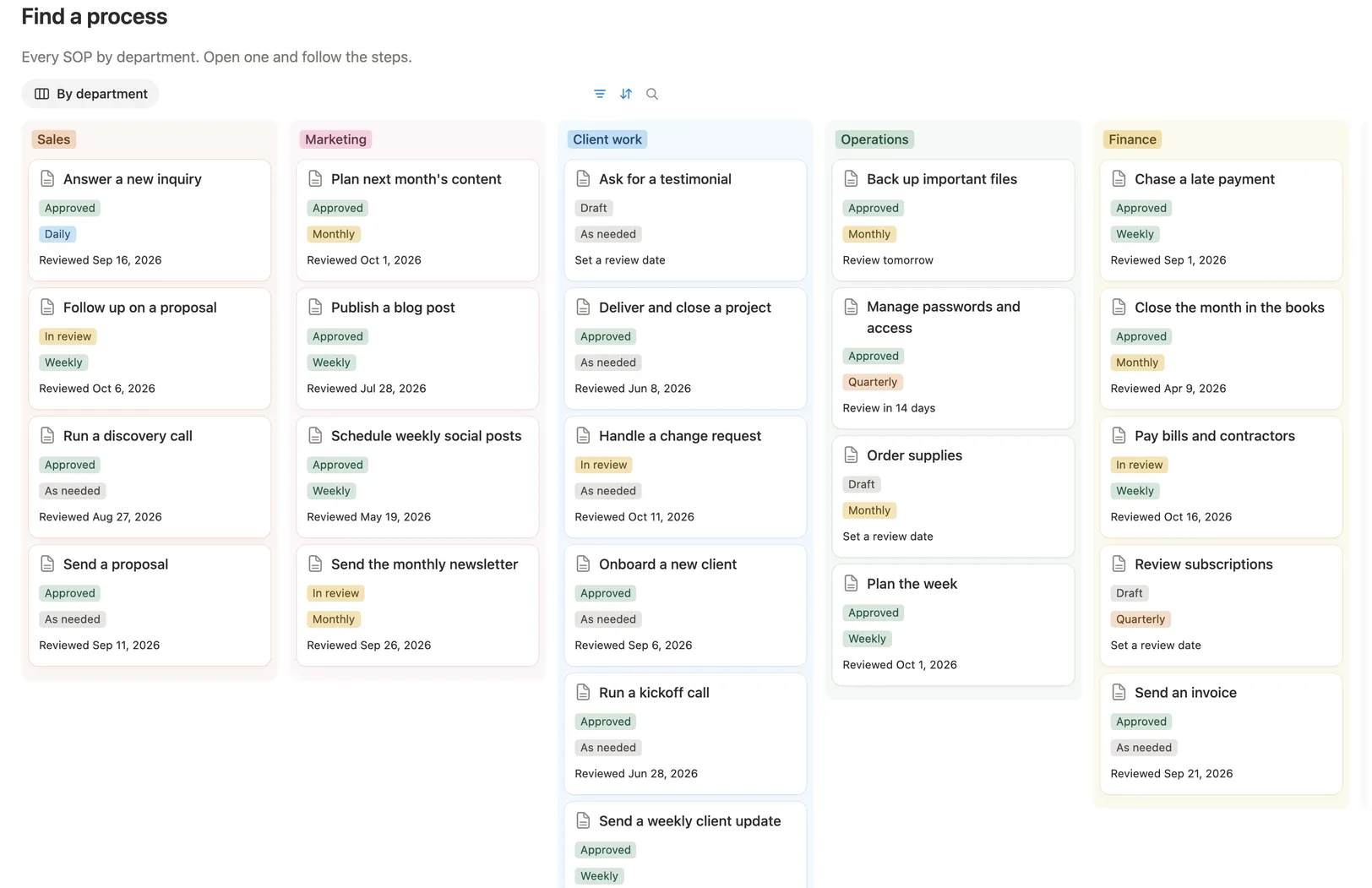
Task: Click "Review tomorrow" on Back up important files
Action: 888,260
